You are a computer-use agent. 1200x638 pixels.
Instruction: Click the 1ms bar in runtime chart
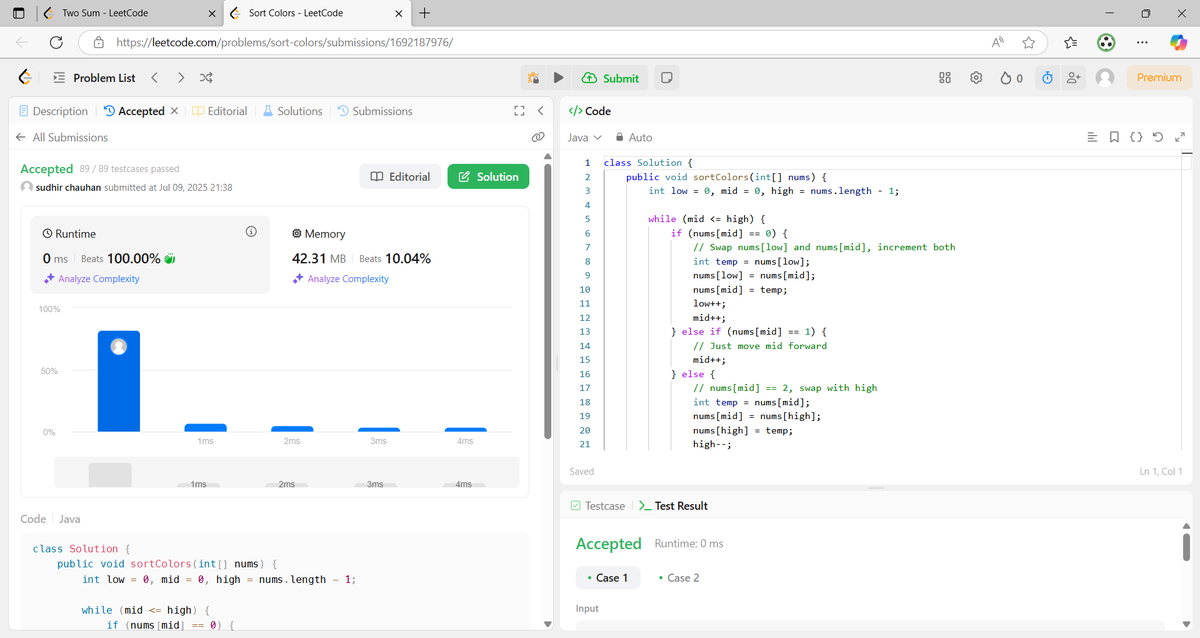click(205, 428)
